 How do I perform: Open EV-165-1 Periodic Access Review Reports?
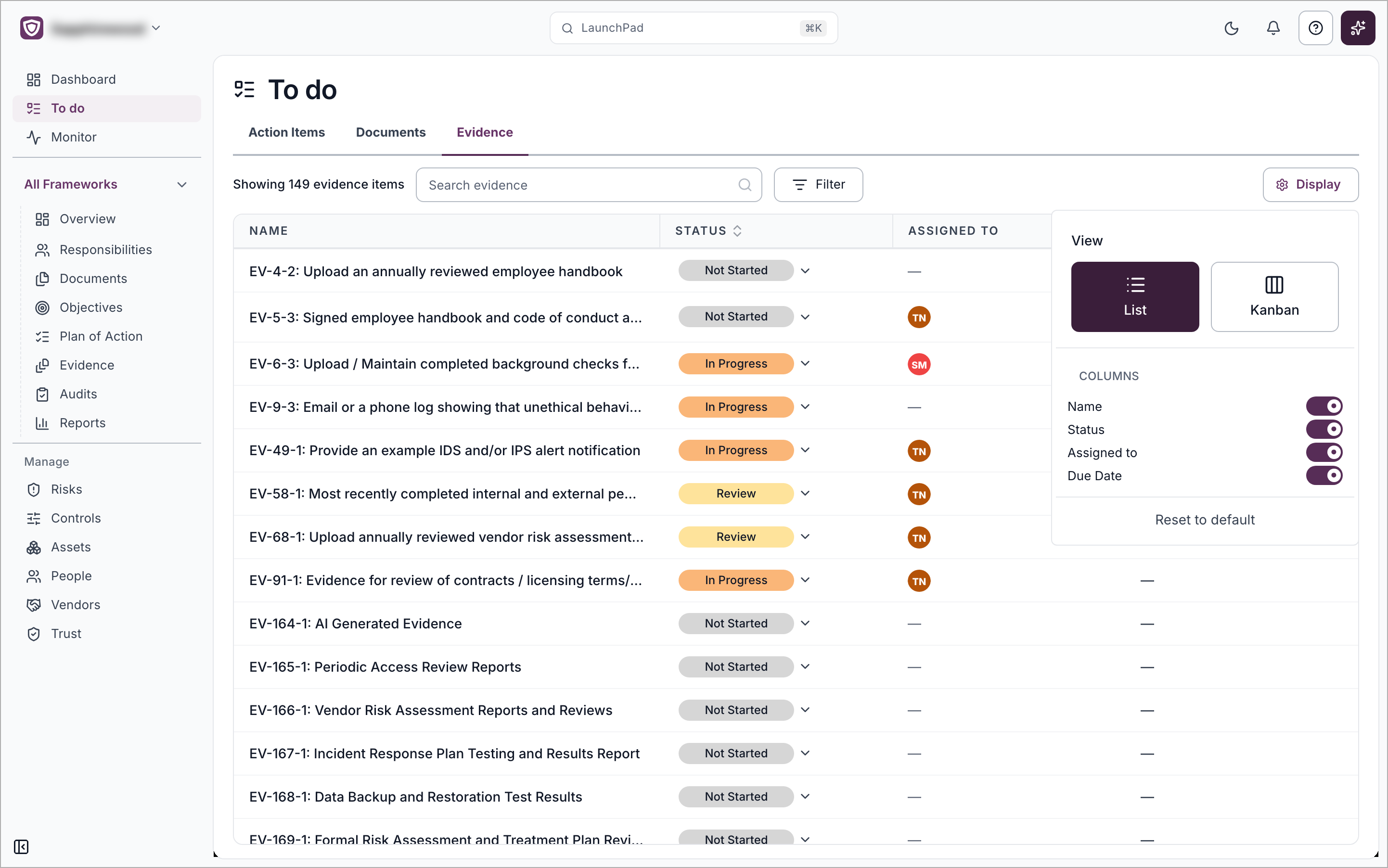click(385, 666)
